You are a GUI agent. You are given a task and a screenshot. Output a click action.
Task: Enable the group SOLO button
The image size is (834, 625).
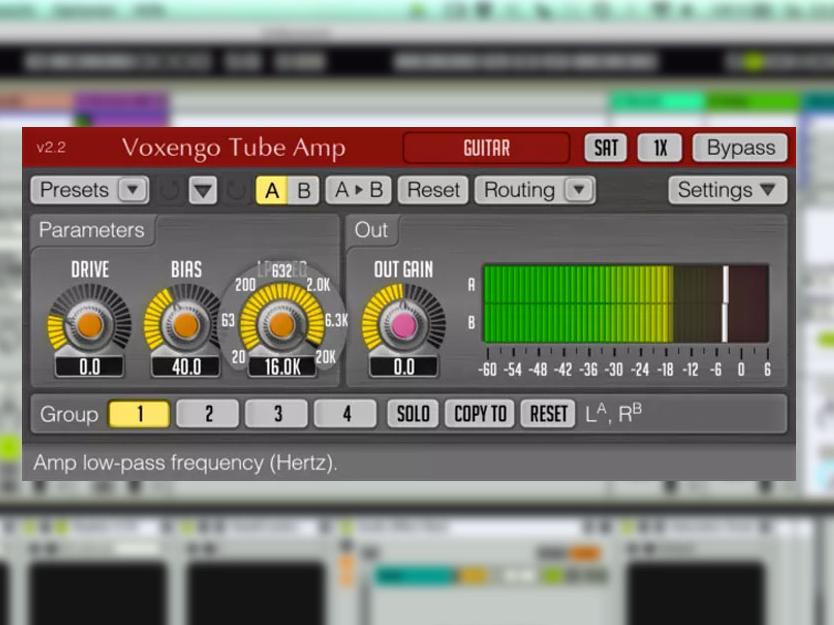(x=413, y=414)
